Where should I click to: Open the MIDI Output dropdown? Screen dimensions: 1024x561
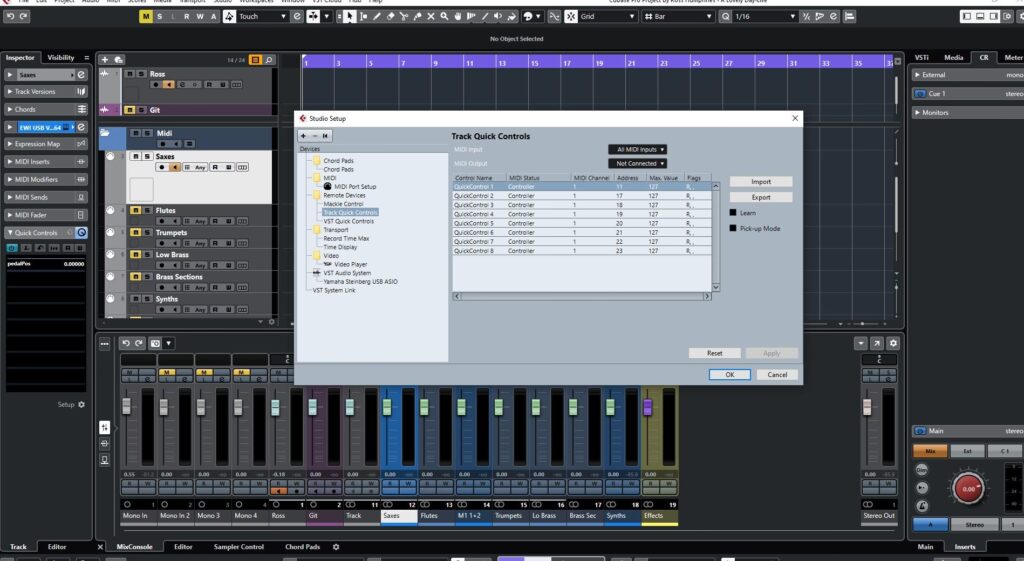[x=637, y=163]
